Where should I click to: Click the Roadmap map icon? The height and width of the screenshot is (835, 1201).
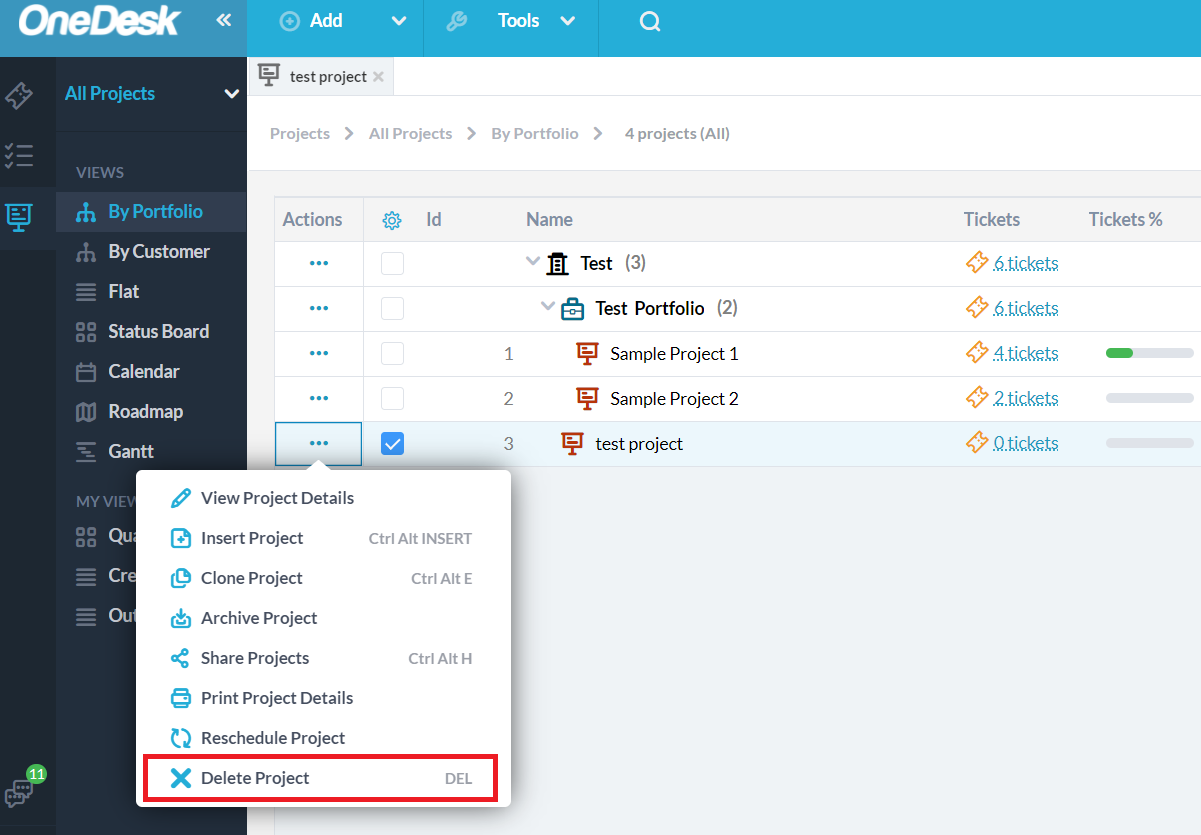click(87, 412)
